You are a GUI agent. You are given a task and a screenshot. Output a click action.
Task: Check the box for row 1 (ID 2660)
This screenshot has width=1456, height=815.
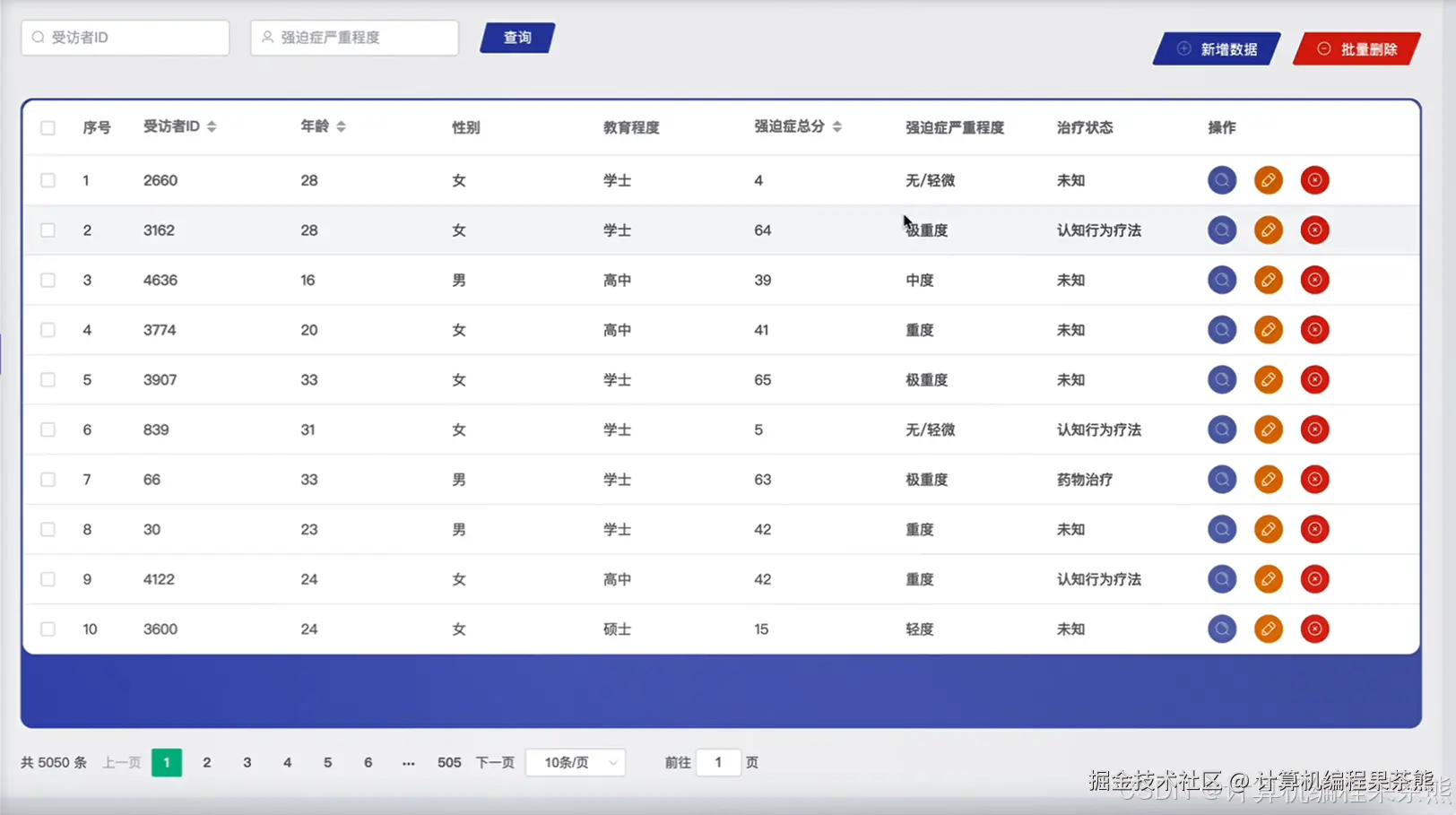48,180
